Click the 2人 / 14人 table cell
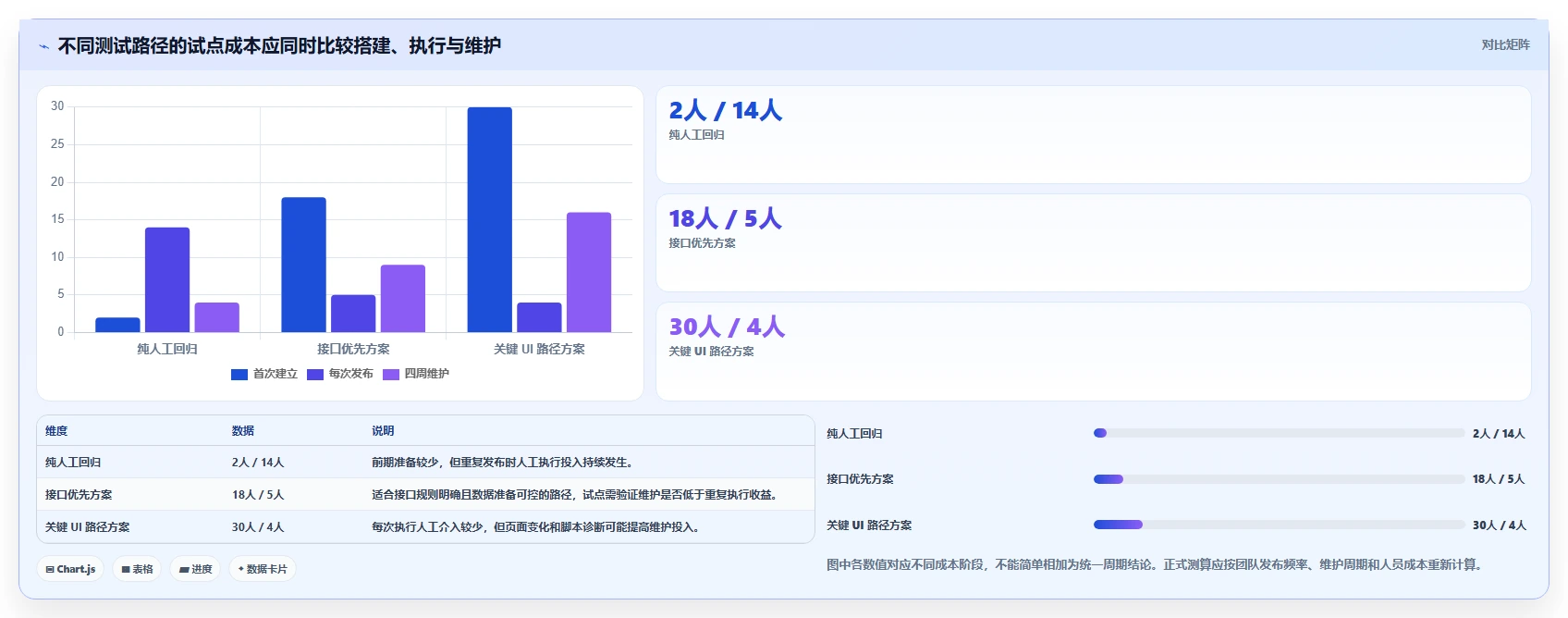Image resolution: width=1568 pixels, height=618 pixels. point(258,463)
